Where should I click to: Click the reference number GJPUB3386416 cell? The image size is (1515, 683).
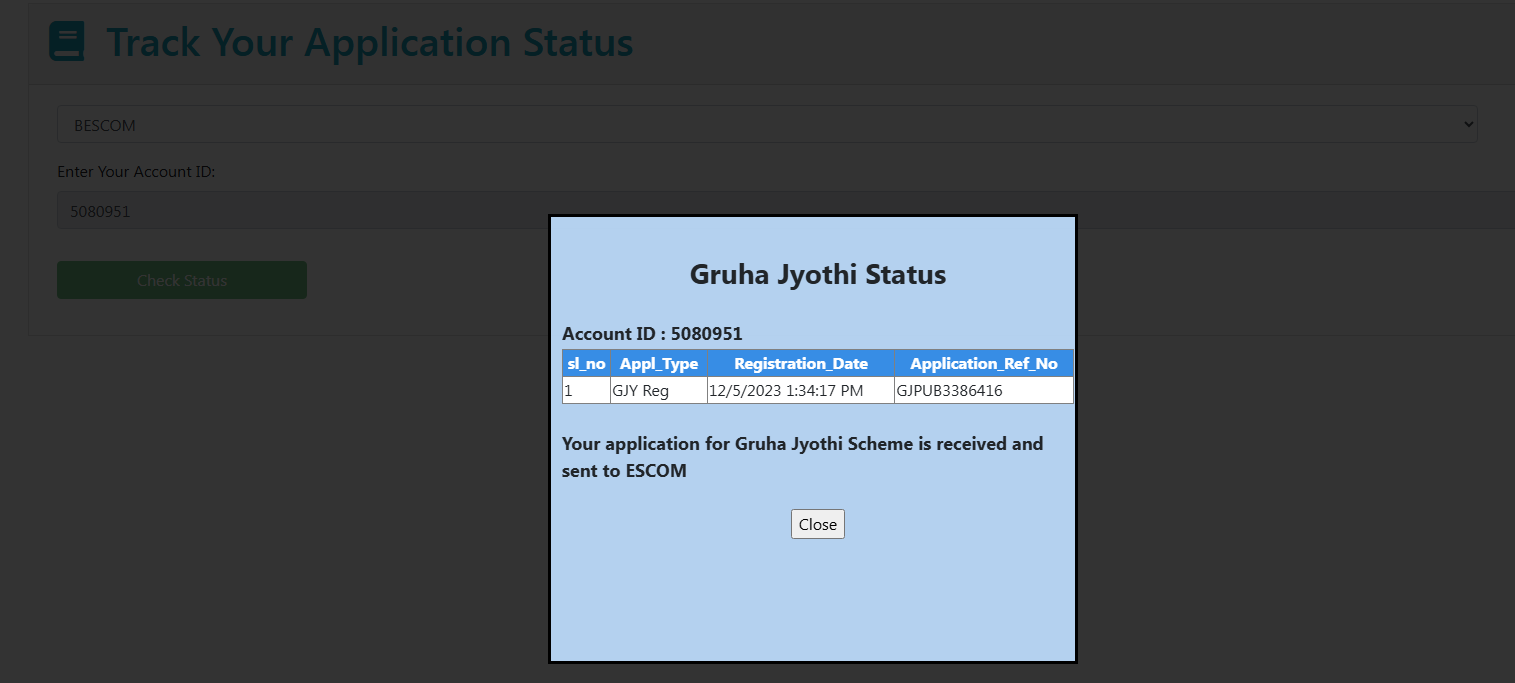983,390
